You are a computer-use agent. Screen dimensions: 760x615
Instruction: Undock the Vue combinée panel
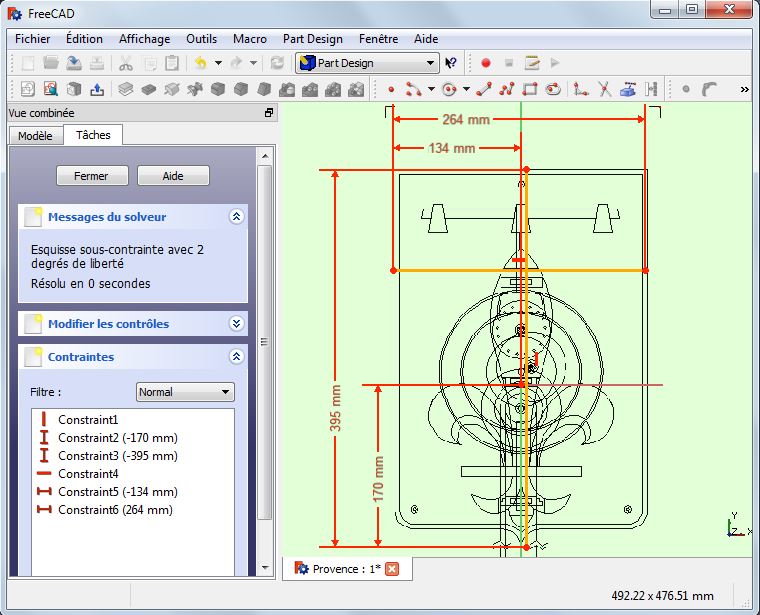point(269,113)
